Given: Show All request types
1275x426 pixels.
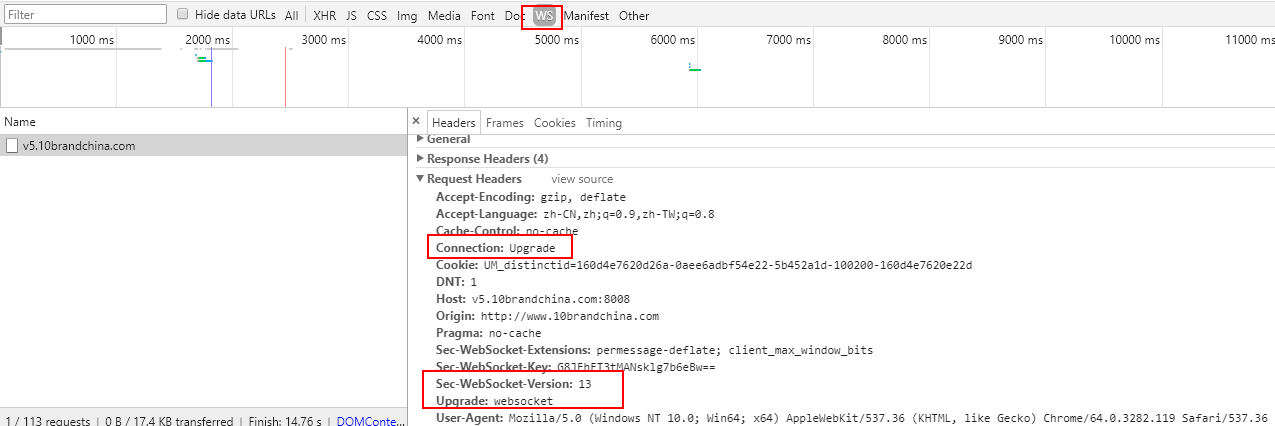Looking at the screenshot, I should (291, 15).
